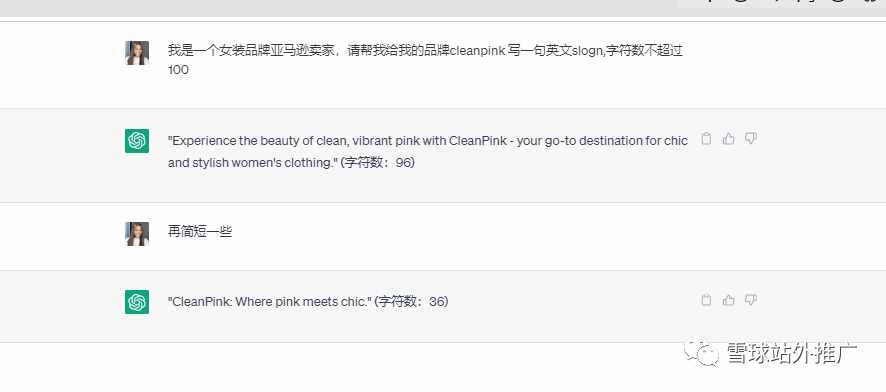The width and height of the screenshot is (886, 392).
Task: Click the first user prompt about cleanpink
Action: coord(425,60)
